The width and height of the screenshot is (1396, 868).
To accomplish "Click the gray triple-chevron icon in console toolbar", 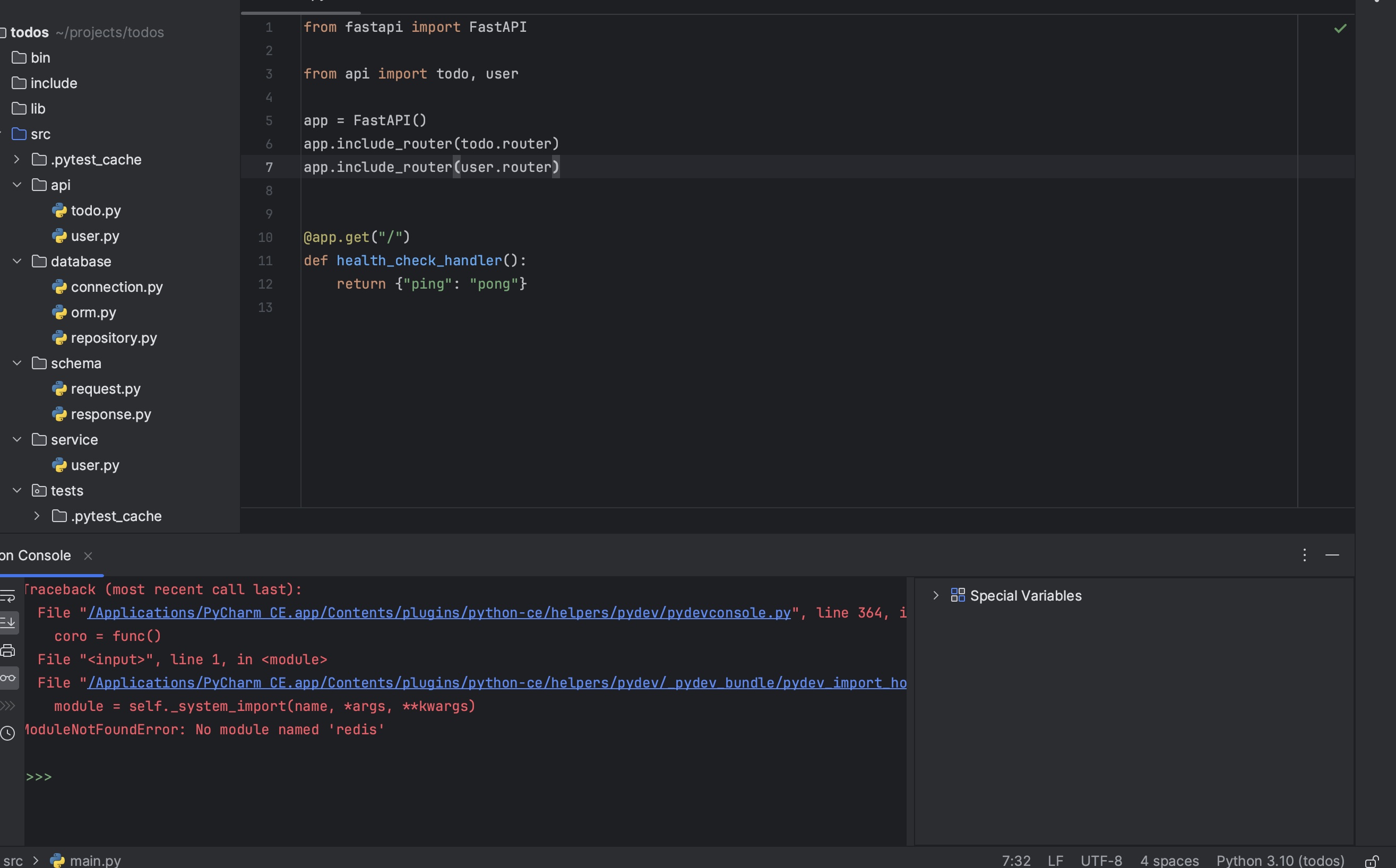I will (x=7, y=706).
